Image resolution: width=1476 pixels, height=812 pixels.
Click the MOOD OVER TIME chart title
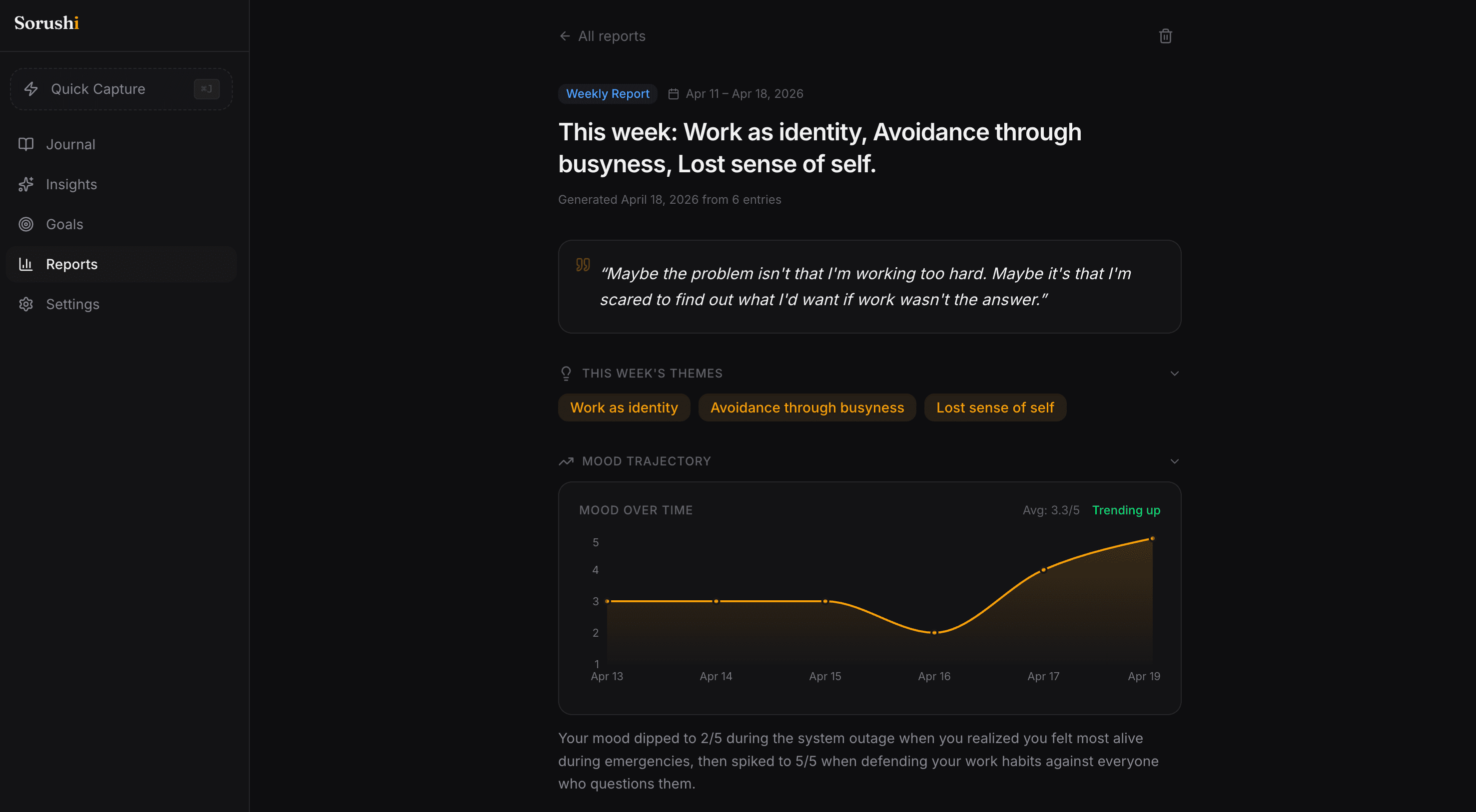pos(636,510)
